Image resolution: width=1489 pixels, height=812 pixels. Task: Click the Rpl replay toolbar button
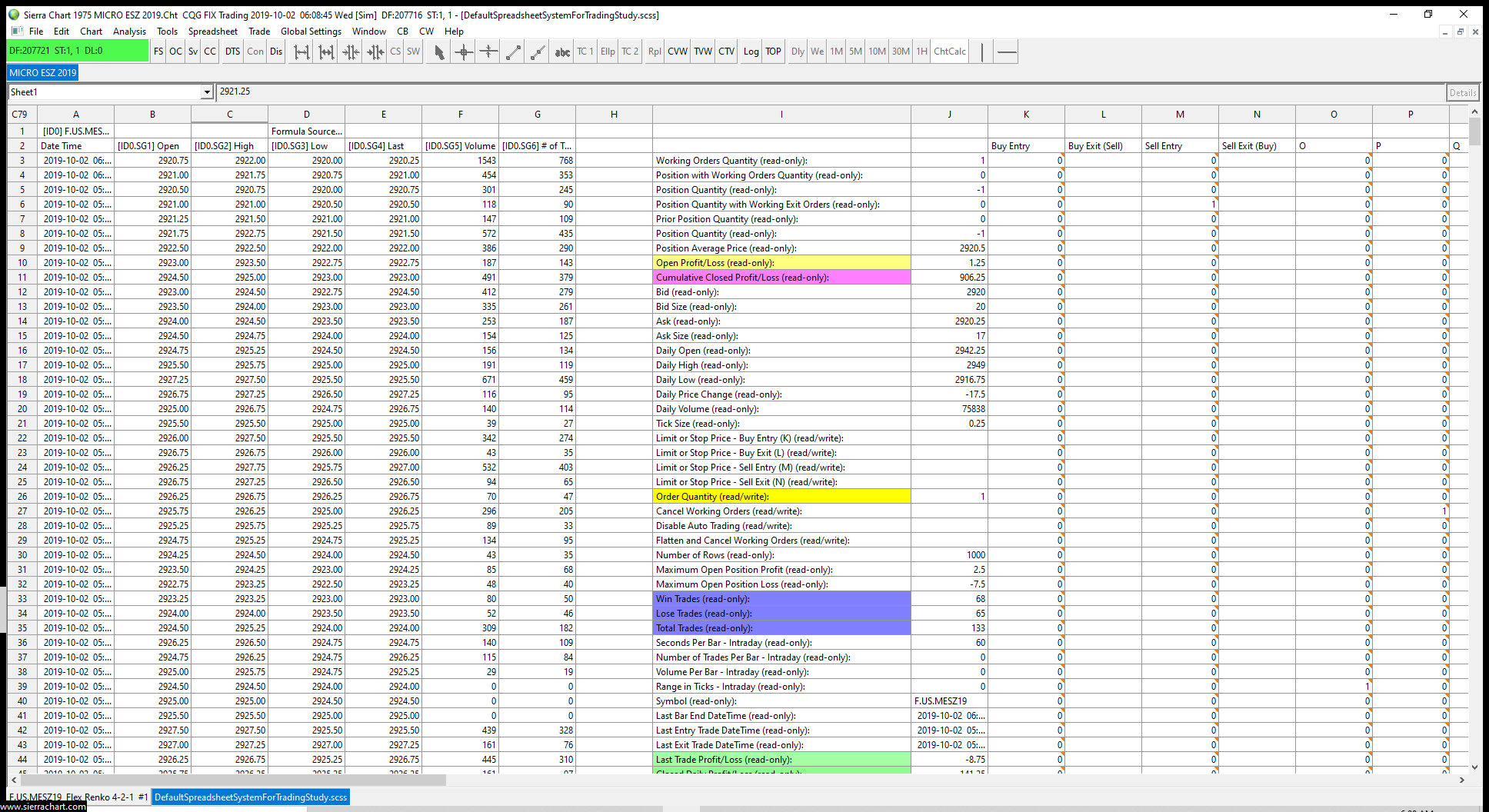click(x=655, y=52)
